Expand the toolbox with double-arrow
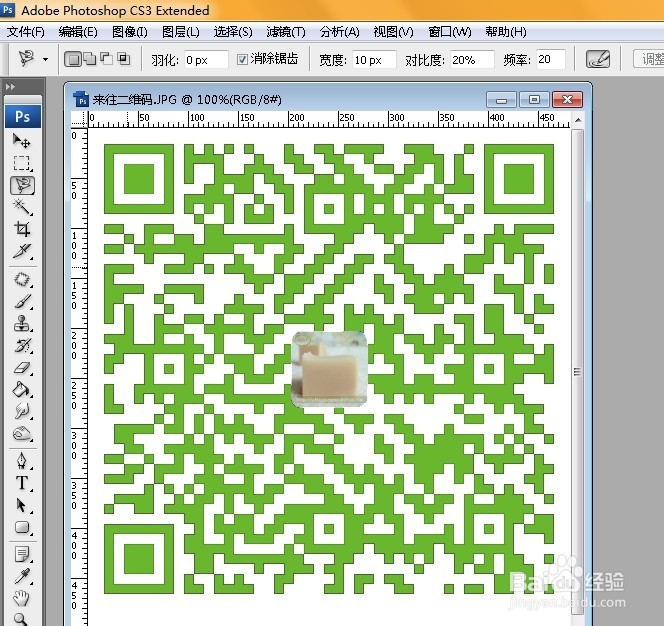Image resolution: width=664 pixels, height=626 pixels. tap(10, 87)
